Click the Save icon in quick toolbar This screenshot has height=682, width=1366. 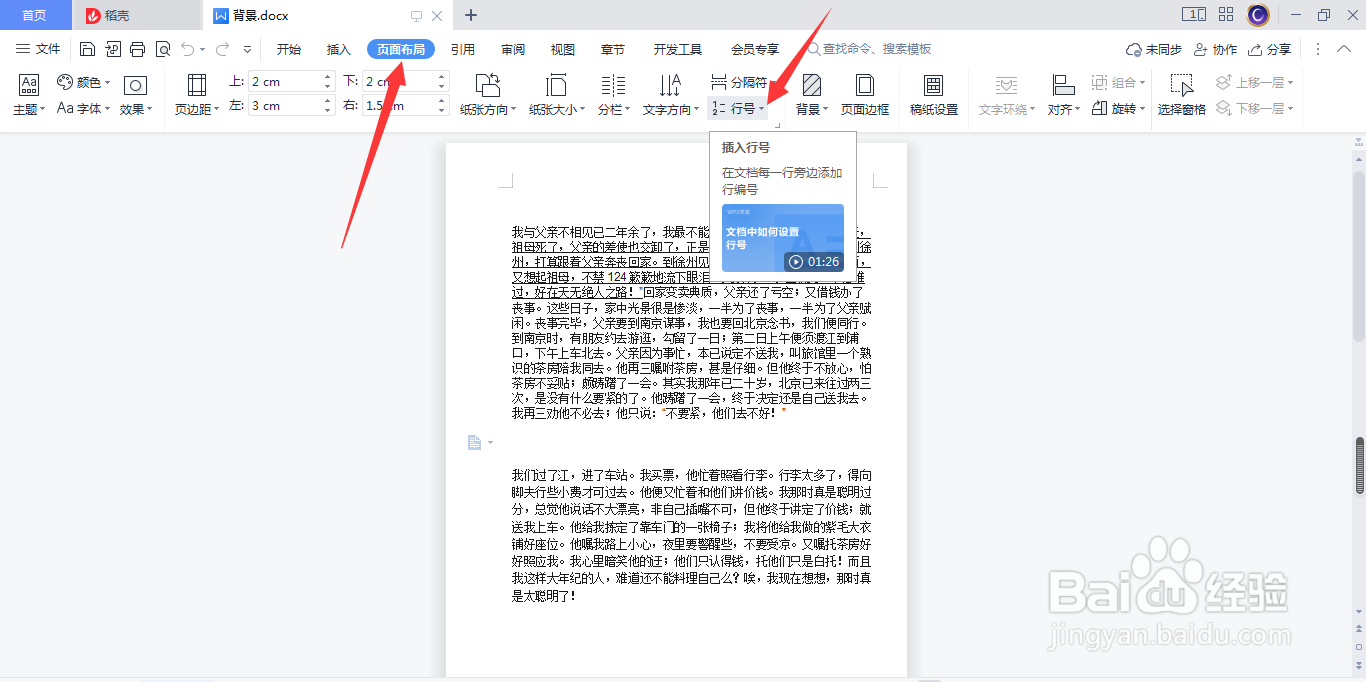[x=87, y=49]
